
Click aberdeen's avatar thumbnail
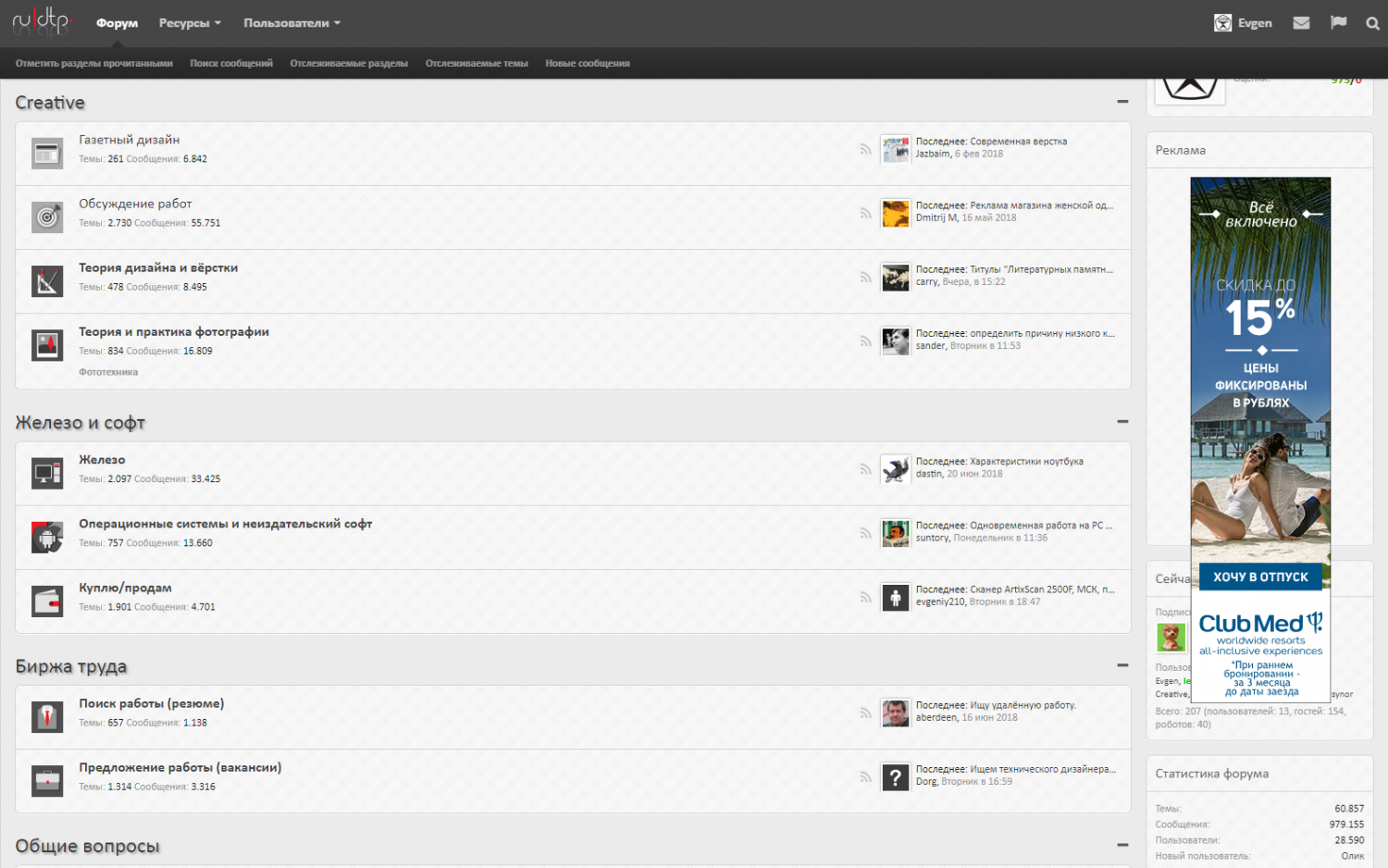895,713
